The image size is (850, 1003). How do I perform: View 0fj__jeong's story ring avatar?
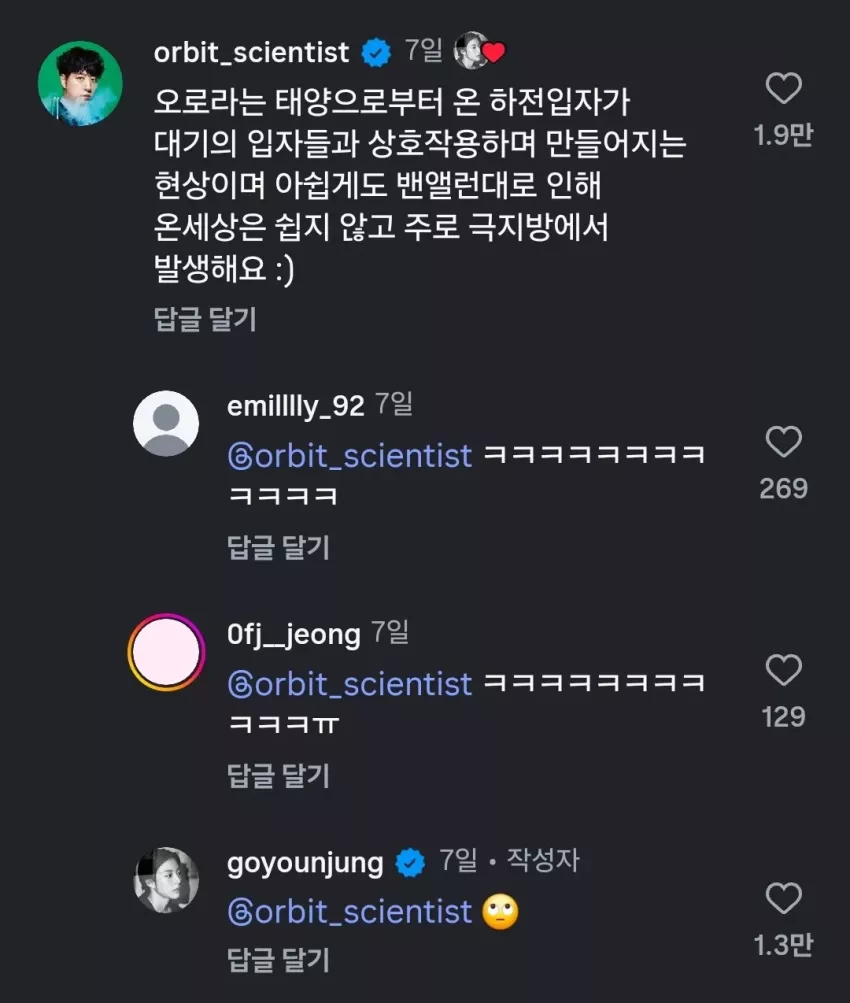(166, 652)
